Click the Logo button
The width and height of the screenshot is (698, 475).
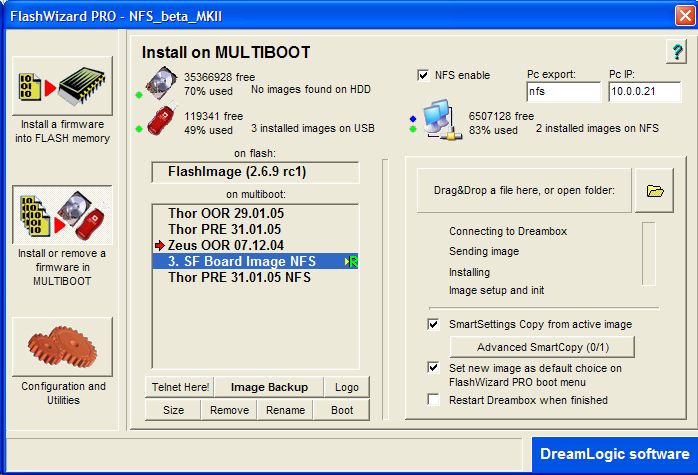tap(347, 387)
